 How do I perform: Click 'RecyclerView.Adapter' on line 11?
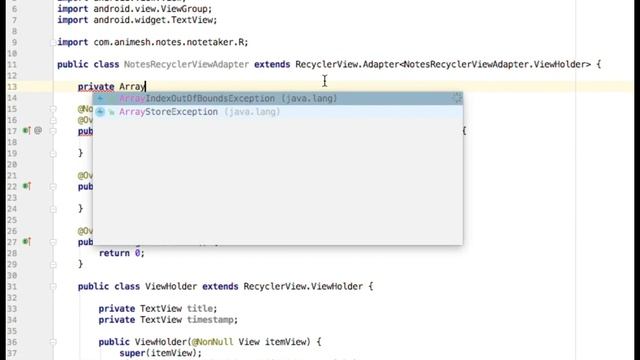point(347,64)
